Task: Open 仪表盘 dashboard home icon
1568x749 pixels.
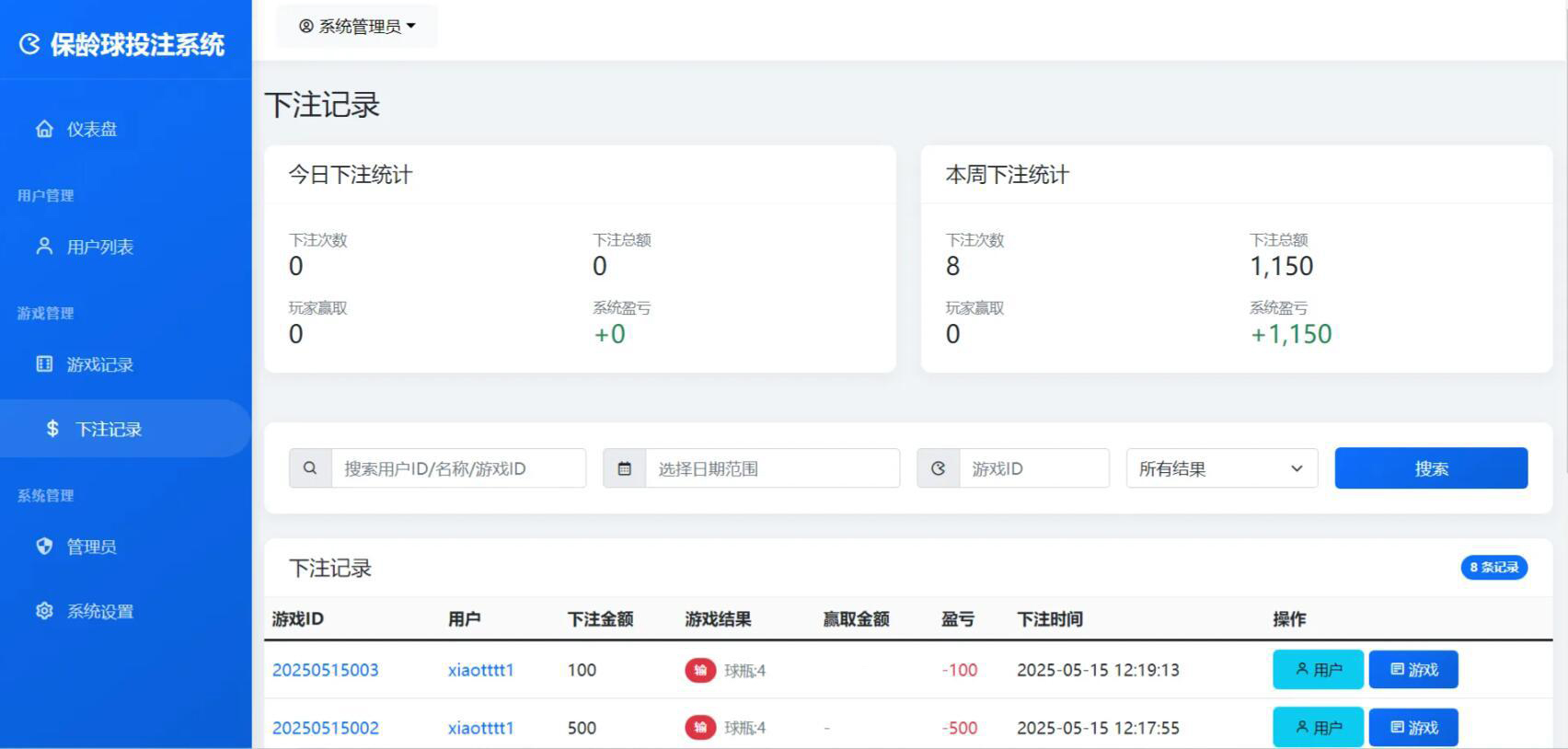Action: pos(44,129)
